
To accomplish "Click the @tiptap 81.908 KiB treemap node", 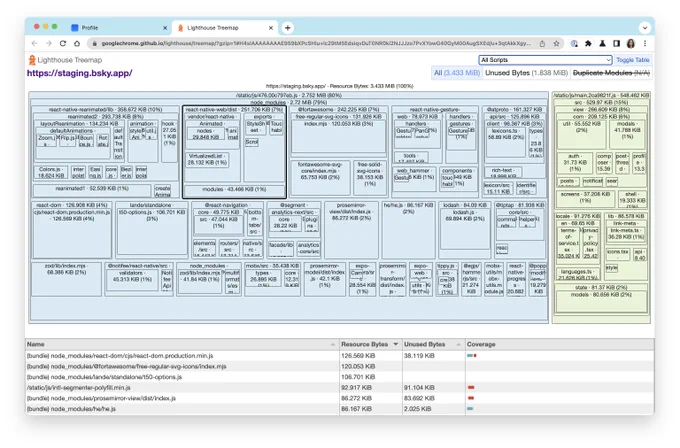I will coord(521,205).
